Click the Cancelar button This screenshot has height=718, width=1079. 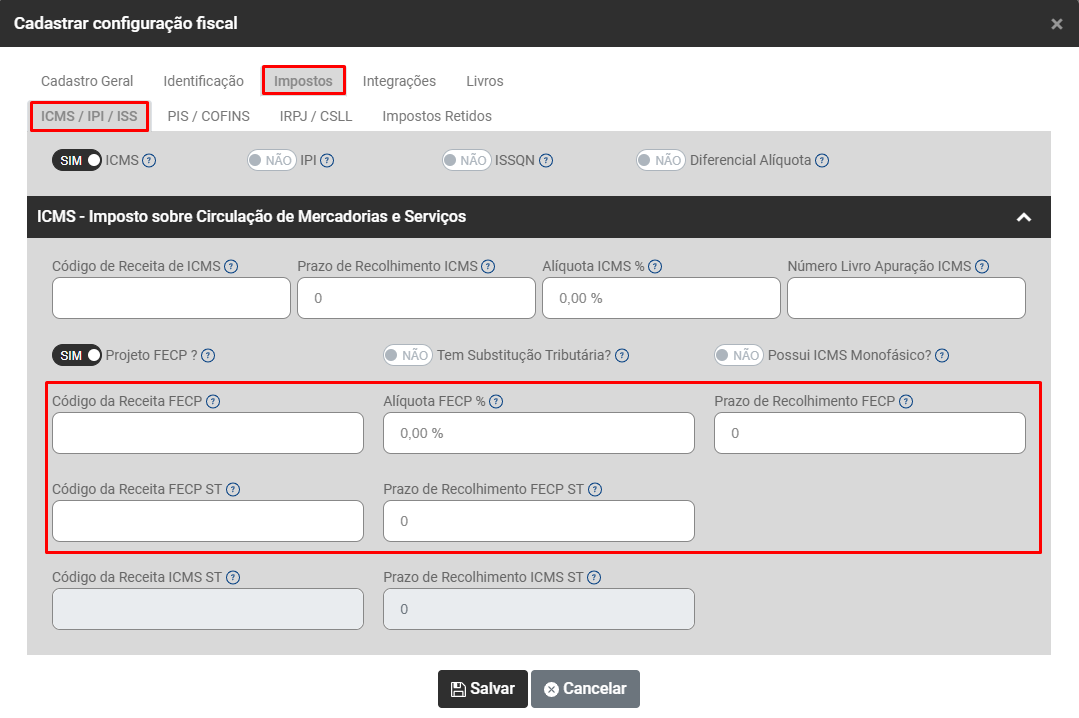[586, 689]
